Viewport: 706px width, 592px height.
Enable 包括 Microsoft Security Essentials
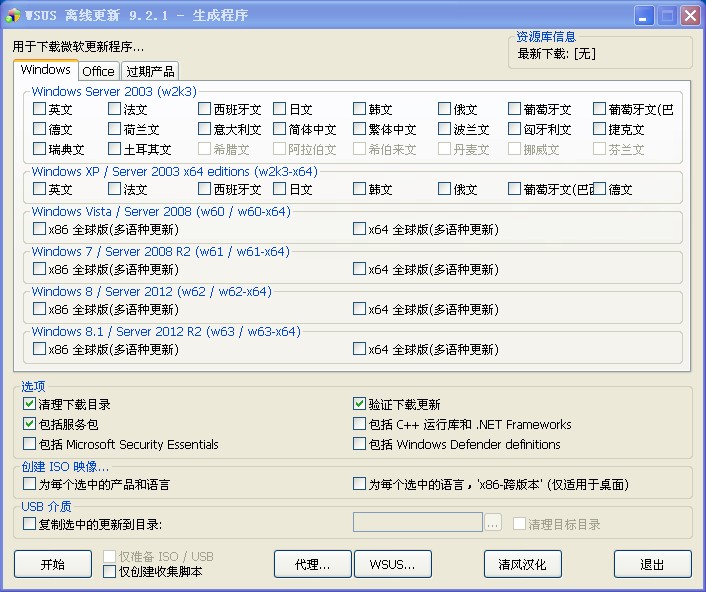[29, 443]
